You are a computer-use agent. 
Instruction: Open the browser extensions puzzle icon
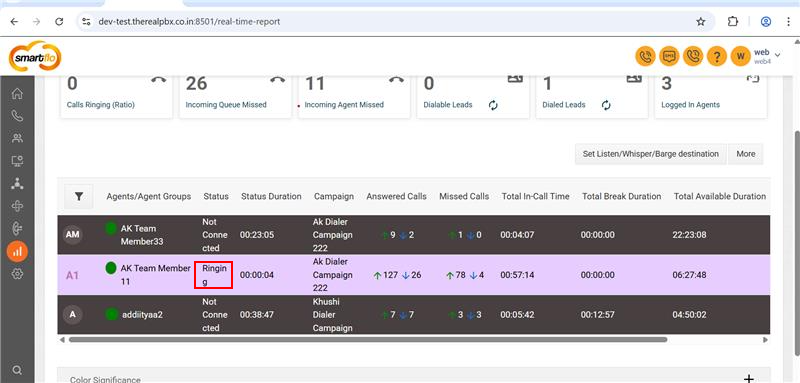[x=733, y=21]
